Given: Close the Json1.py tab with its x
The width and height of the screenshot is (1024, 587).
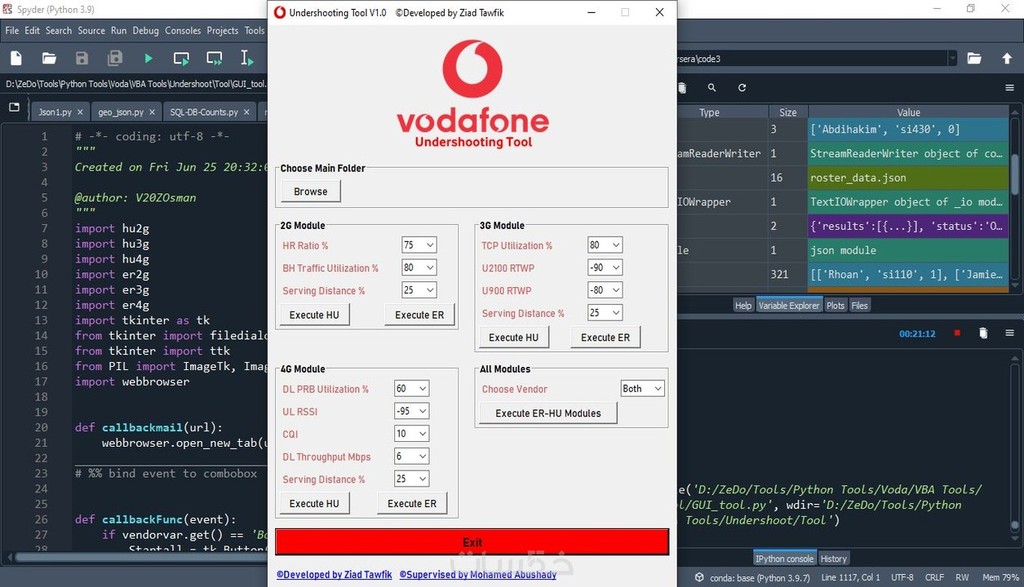Looking at the screenshot, I should [80, 112].
